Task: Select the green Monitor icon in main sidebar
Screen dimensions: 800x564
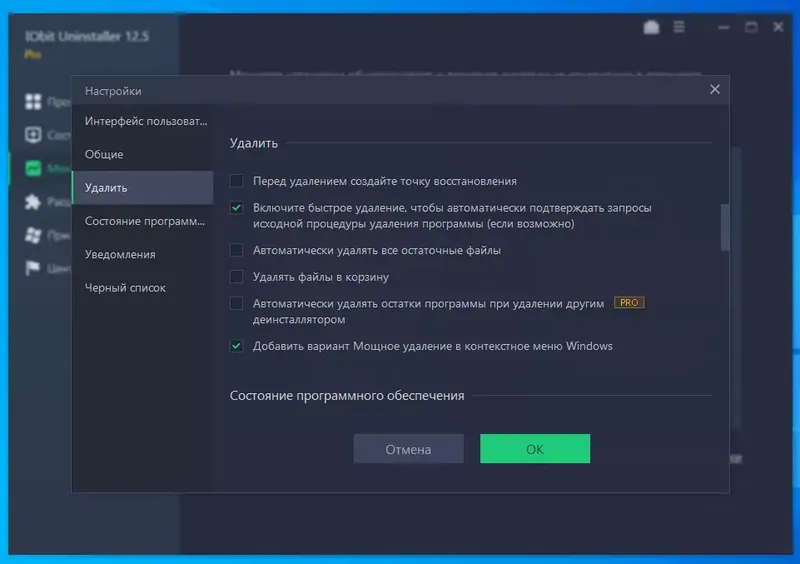Action: 33,168
